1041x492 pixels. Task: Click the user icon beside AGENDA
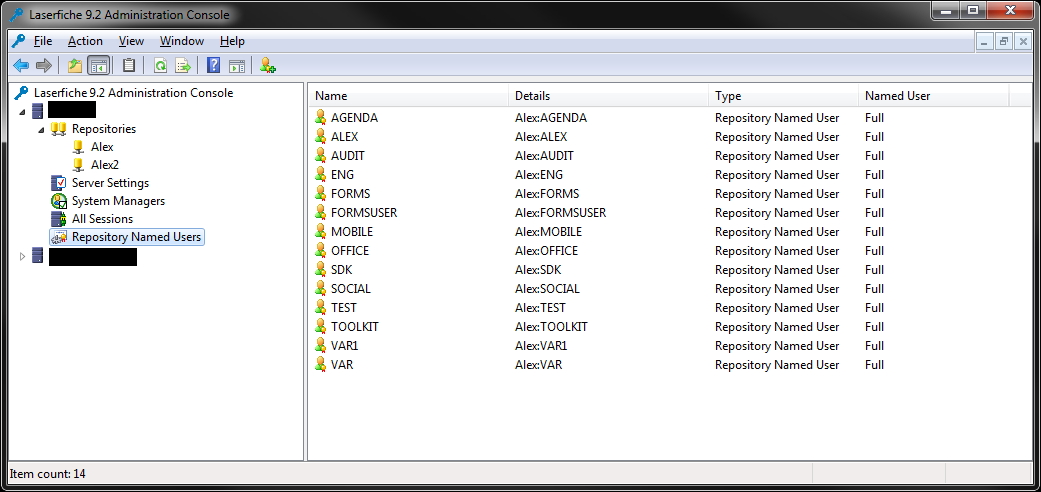click(x=321, y=118)
